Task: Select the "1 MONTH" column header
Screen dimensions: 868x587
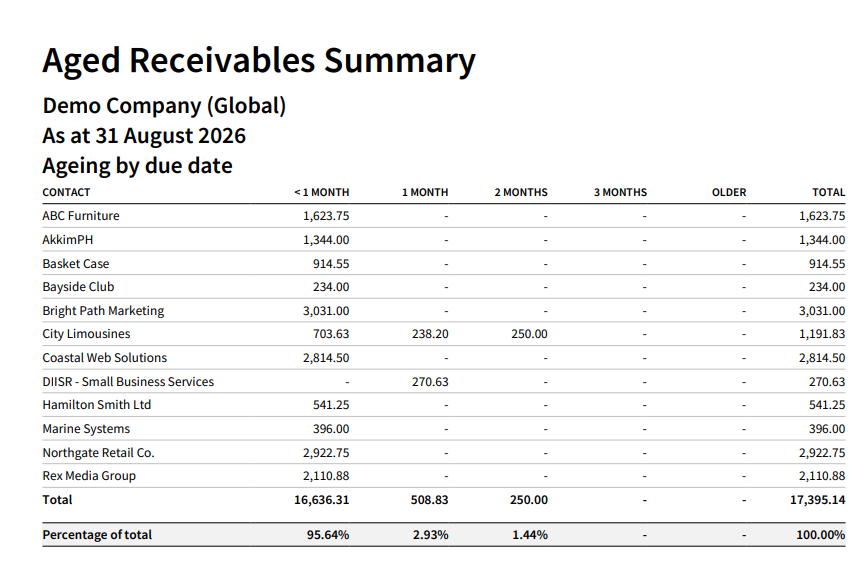Action: (x=425, y=192)
